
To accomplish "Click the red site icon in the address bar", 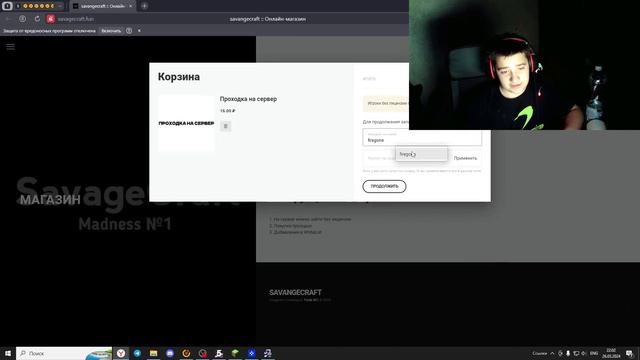I will coord(51,19).
